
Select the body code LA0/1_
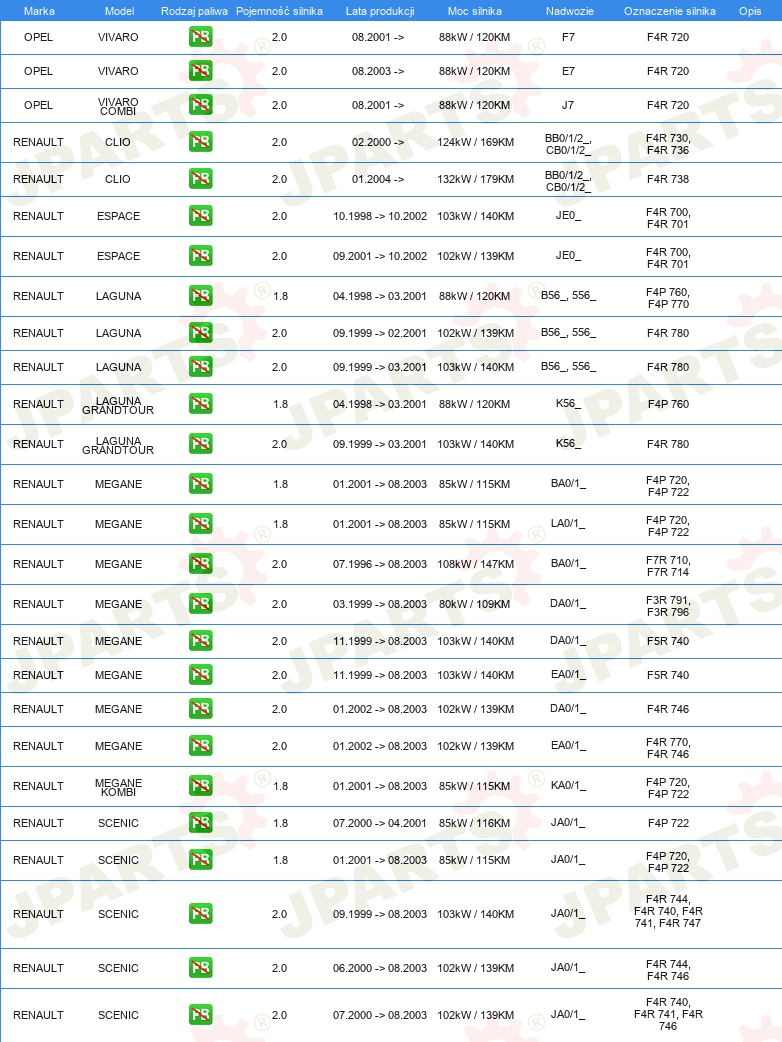pos(569,524)
